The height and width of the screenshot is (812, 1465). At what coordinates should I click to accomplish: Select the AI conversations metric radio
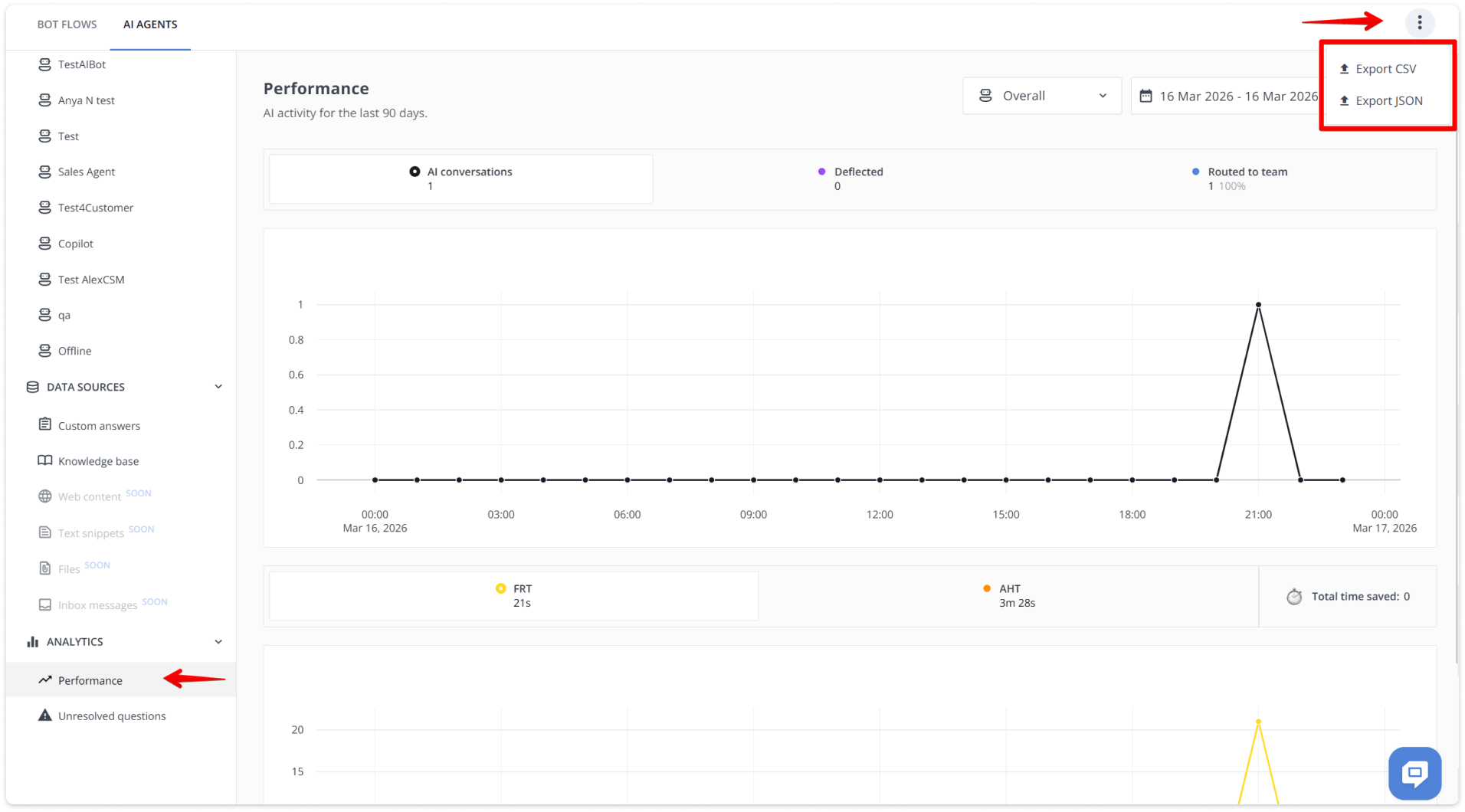click(415, 171)
